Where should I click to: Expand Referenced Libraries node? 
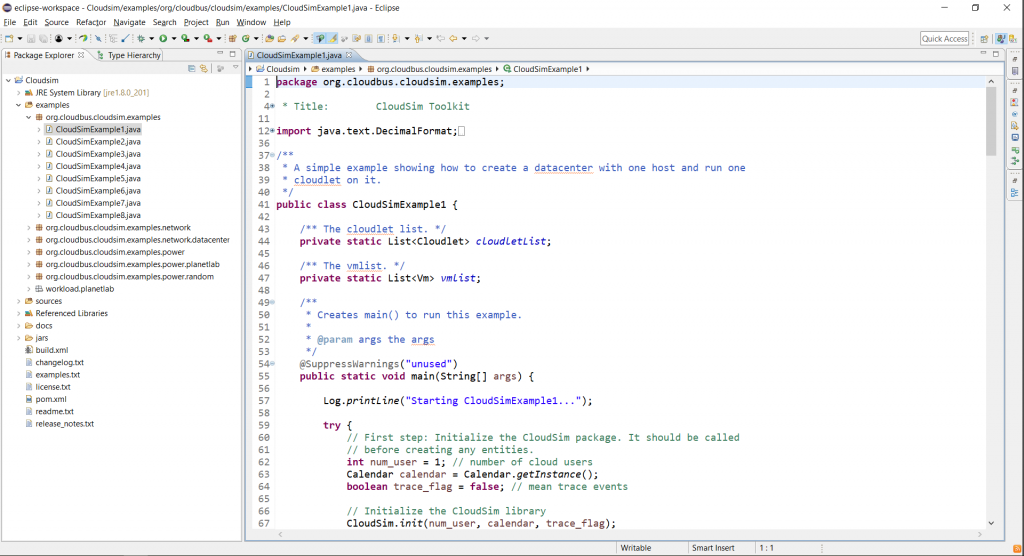pos(18,314)
